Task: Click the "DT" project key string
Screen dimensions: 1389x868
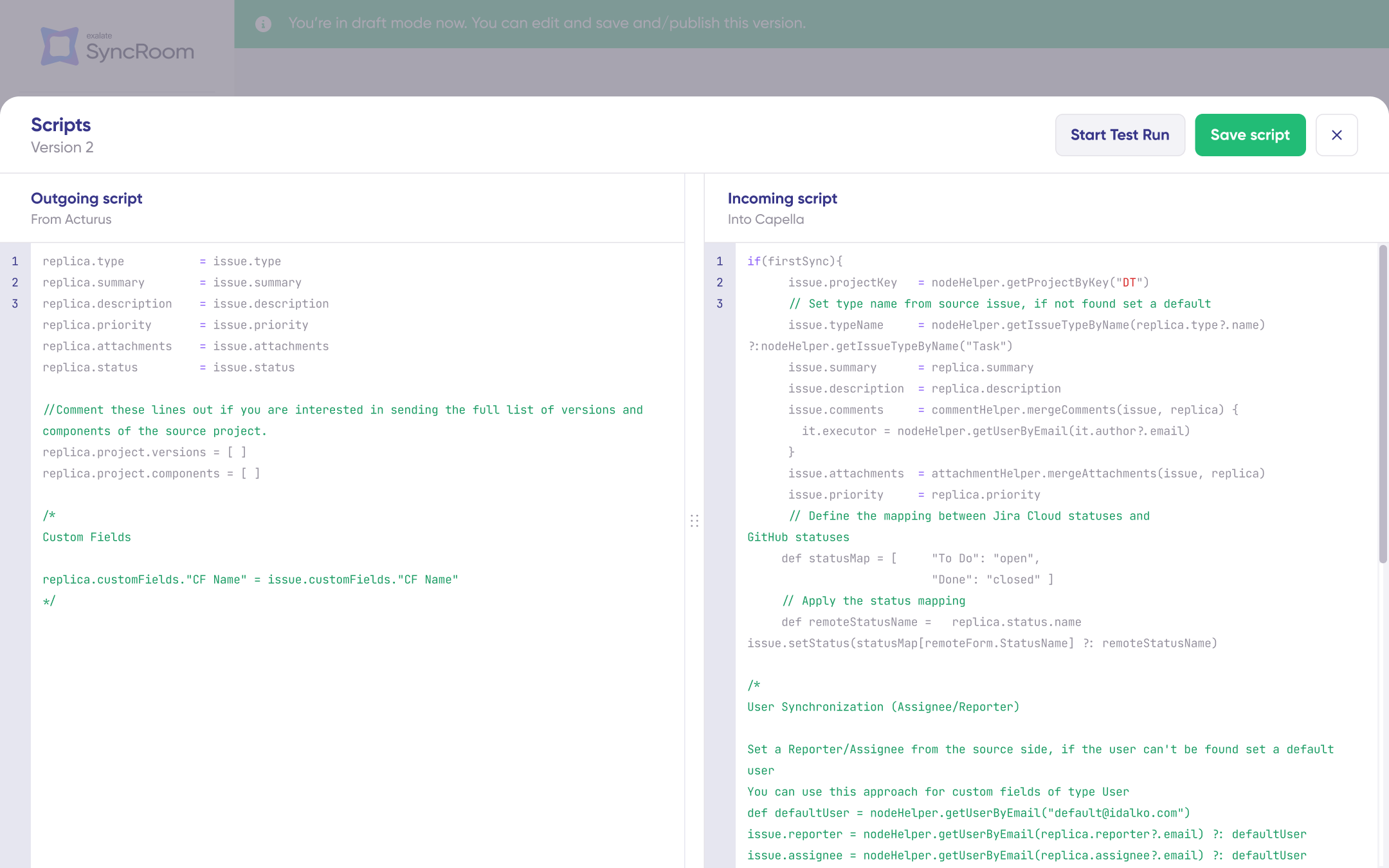Action: point(1129,282)
